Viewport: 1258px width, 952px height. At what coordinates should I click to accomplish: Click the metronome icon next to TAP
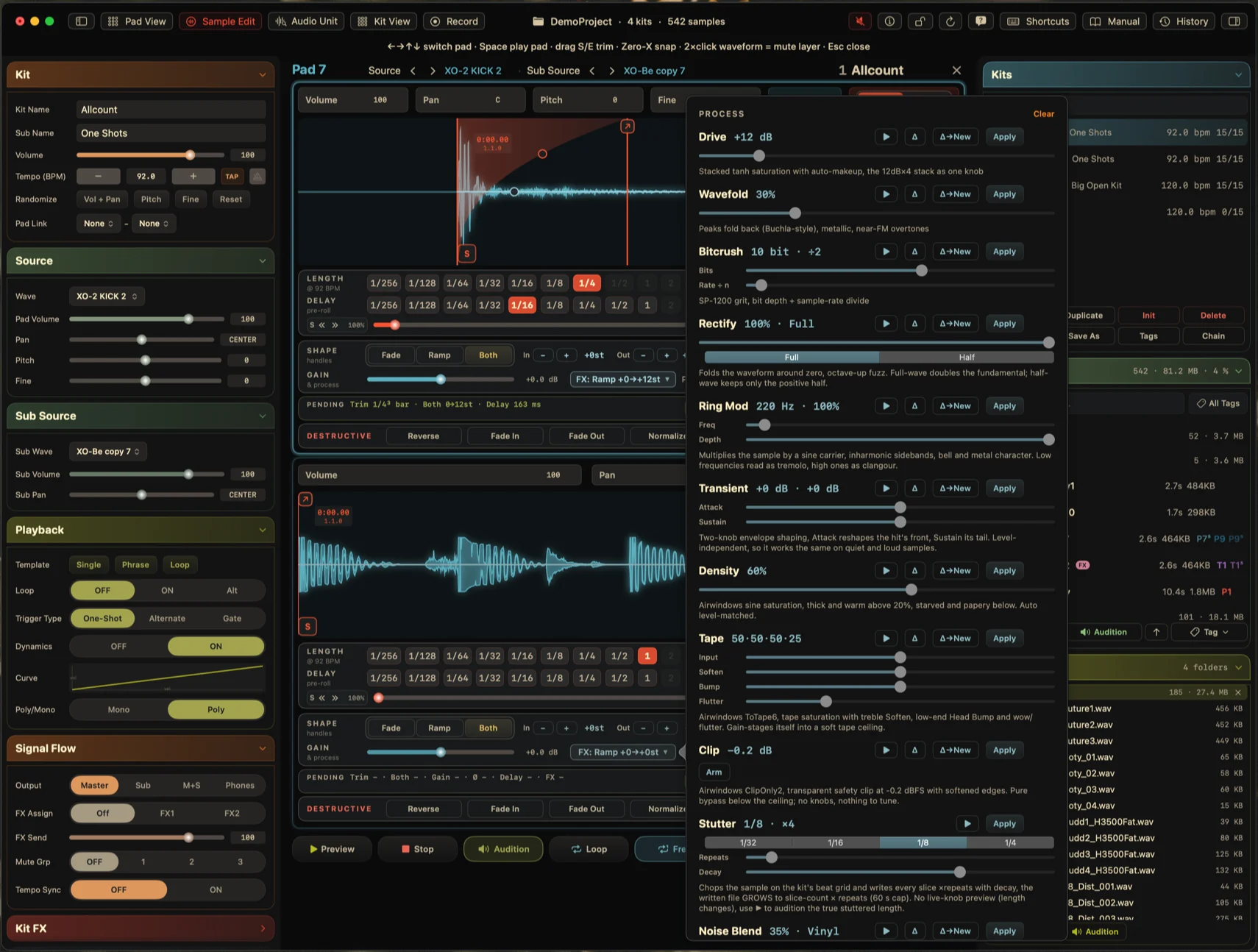[257, 177]
